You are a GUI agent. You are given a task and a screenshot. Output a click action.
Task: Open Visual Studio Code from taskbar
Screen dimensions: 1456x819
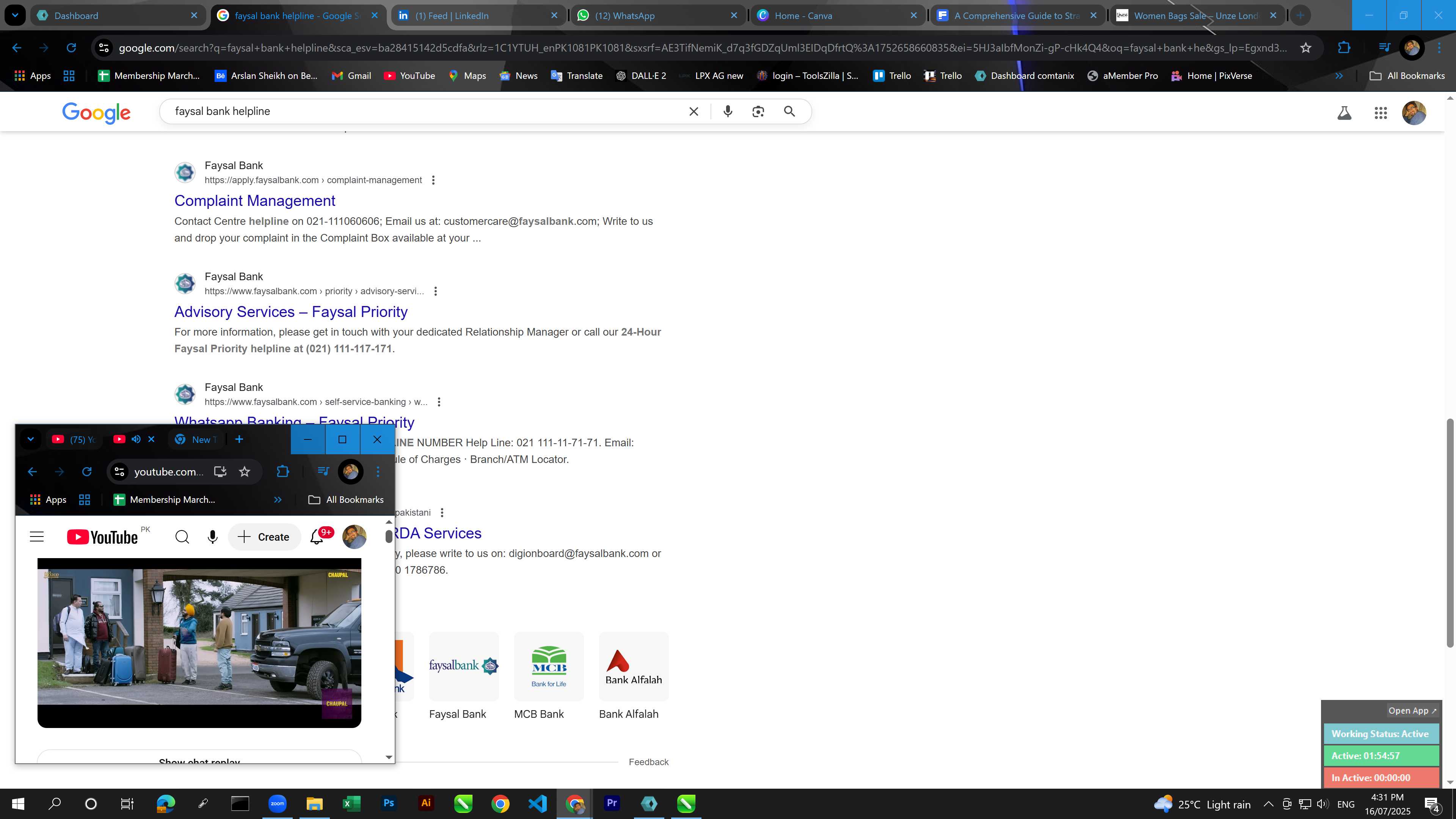(x=538, y=804)
